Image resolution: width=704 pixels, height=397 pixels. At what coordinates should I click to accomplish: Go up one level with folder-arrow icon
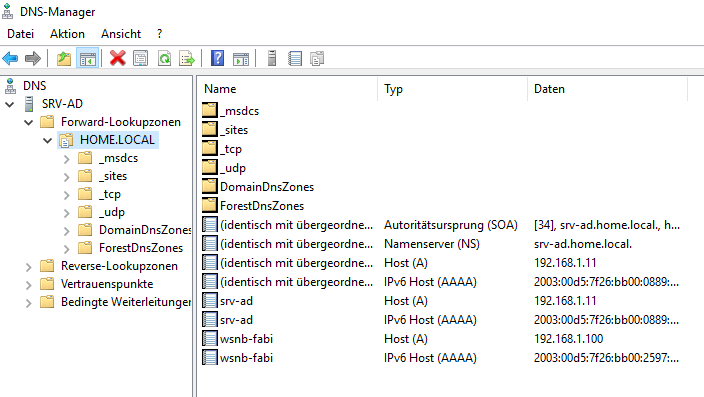point(64,58)
